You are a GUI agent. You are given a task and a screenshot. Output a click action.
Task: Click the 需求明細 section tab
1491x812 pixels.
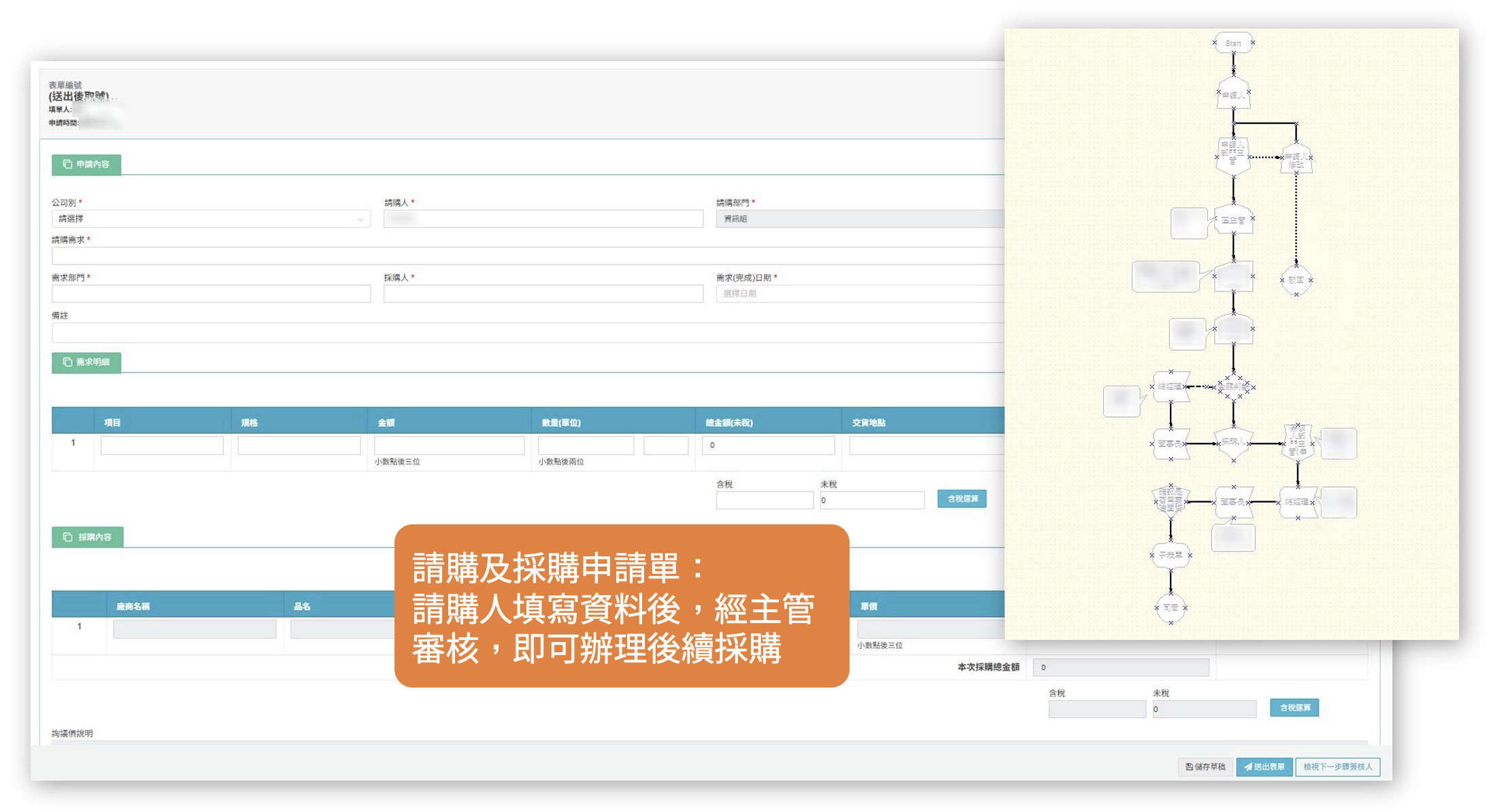click(86, 362)
